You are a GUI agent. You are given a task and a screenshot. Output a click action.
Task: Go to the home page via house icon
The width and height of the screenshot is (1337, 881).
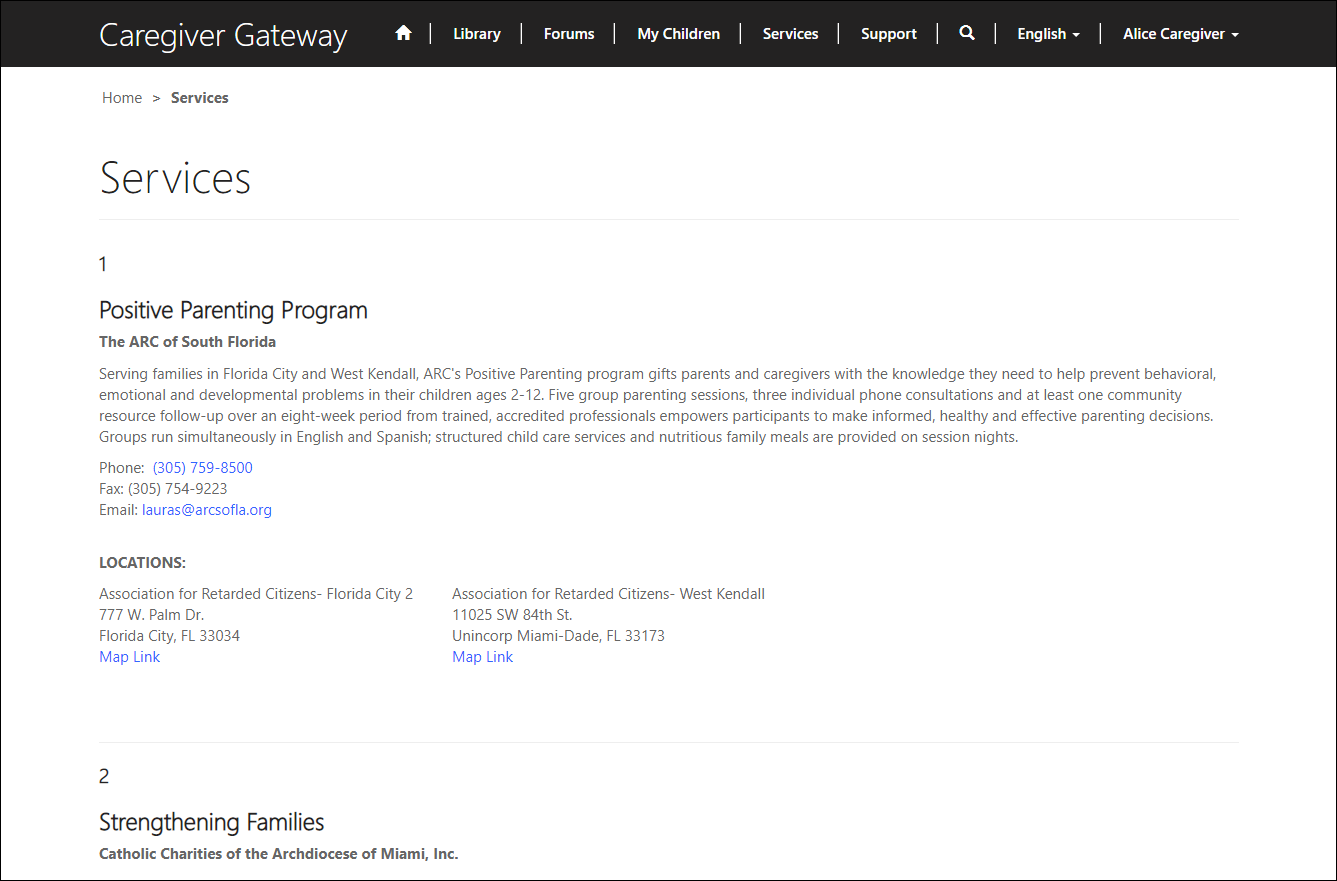pos(403,33)
